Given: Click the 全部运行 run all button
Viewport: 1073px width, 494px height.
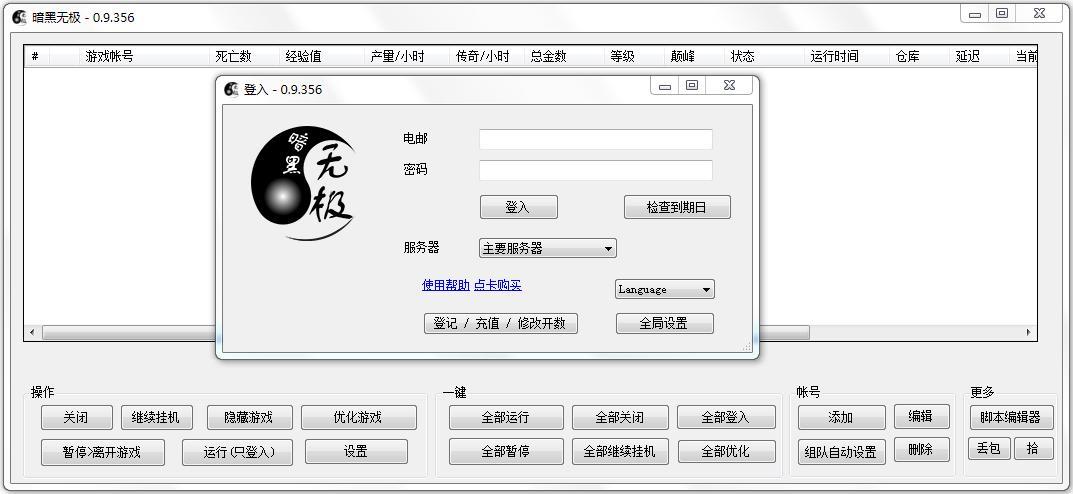Looking at the screenshot, I should (505, 417).
